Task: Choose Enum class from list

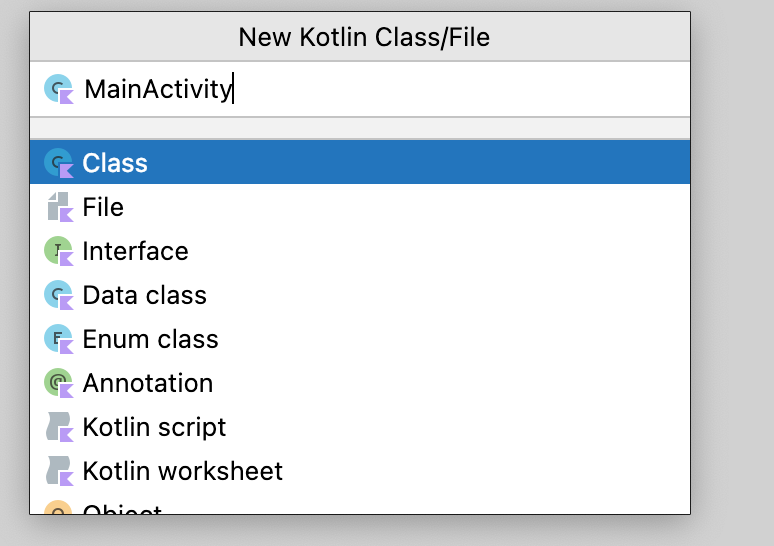Action: pyautogui.click(x=150, y=339)
